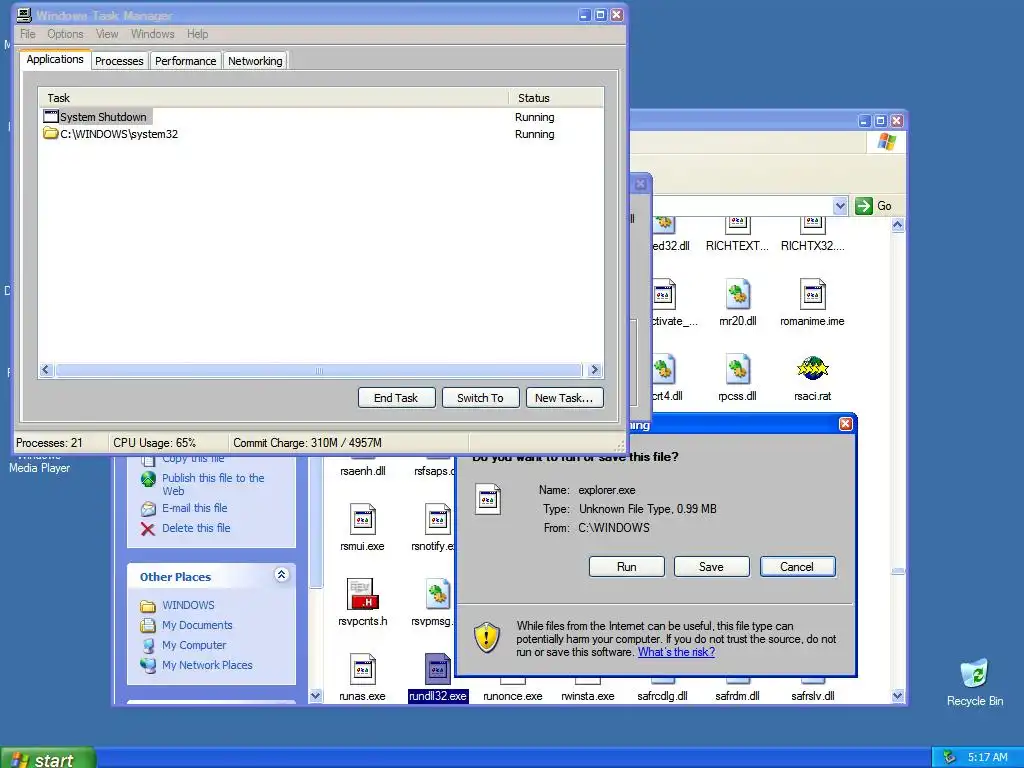Collapse the Other Places panel
This screenshot has width=1024, height=768.
[x=281, y=575]
